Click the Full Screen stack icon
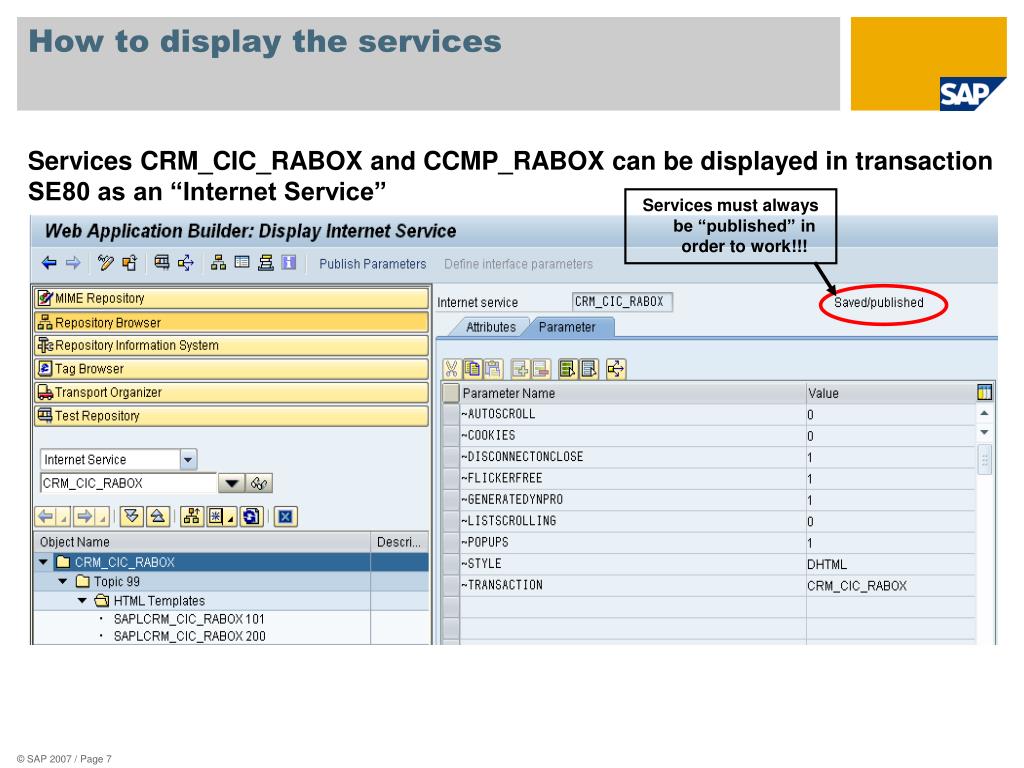Viewport: 1024px width, 768px height. pos(266,263)
